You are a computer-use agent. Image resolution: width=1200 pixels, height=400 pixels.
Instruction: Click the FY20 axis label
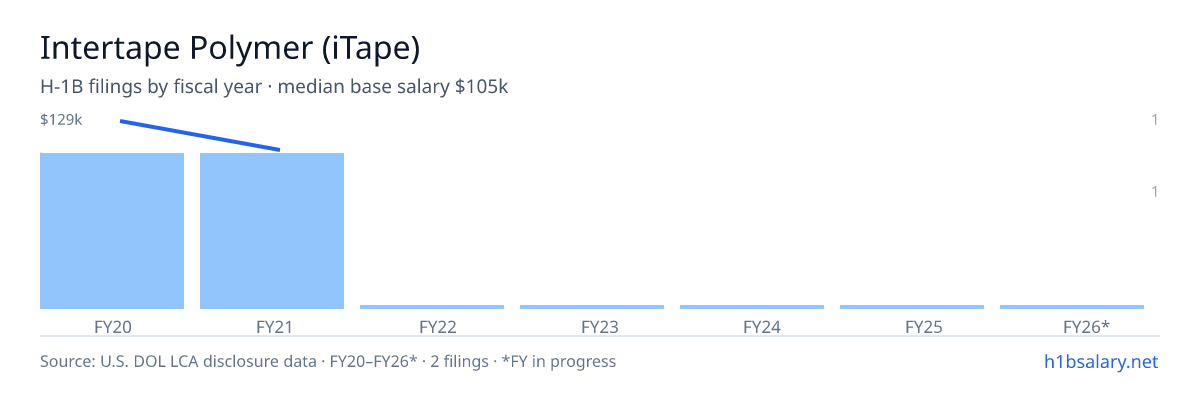(112, 326)
